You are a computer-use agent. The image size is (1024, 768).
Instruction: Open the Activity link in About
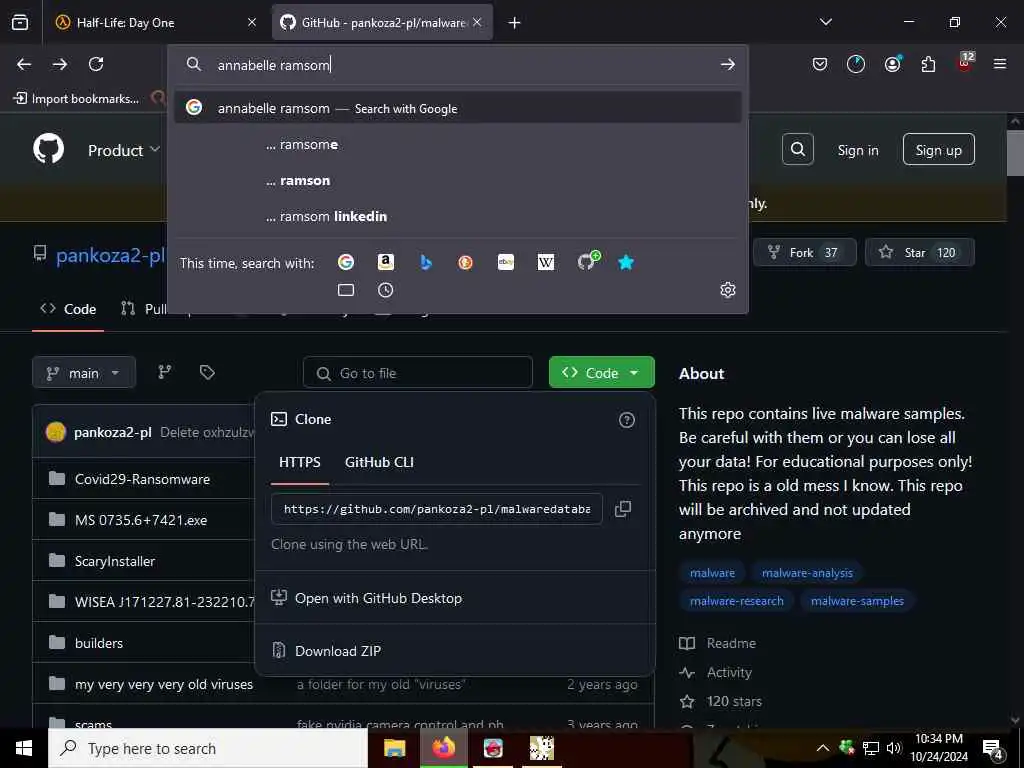pyautogui.click(x=729, y=672)
